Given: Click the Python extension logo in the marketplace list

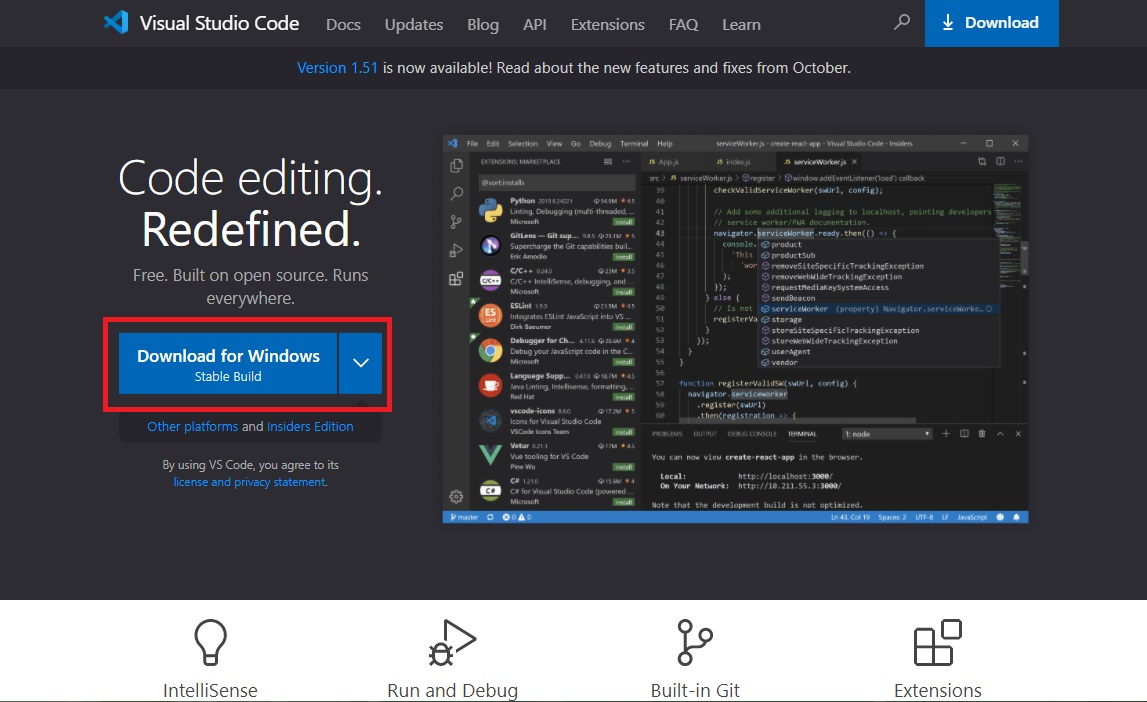Looking at the screenshot, I should click(x=490, y=211).
